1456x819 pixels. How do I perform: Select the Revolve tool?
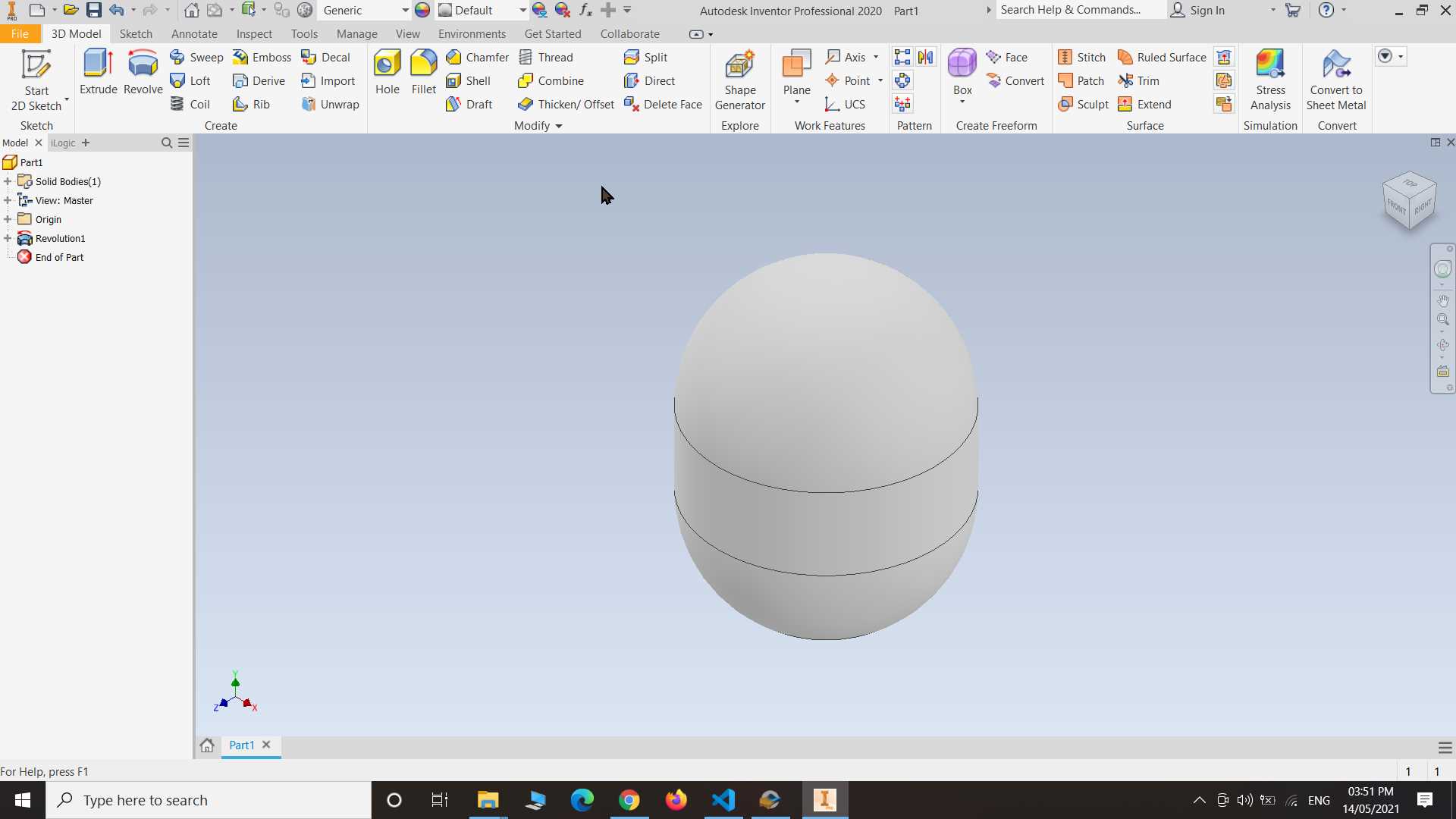pos(143,73)
